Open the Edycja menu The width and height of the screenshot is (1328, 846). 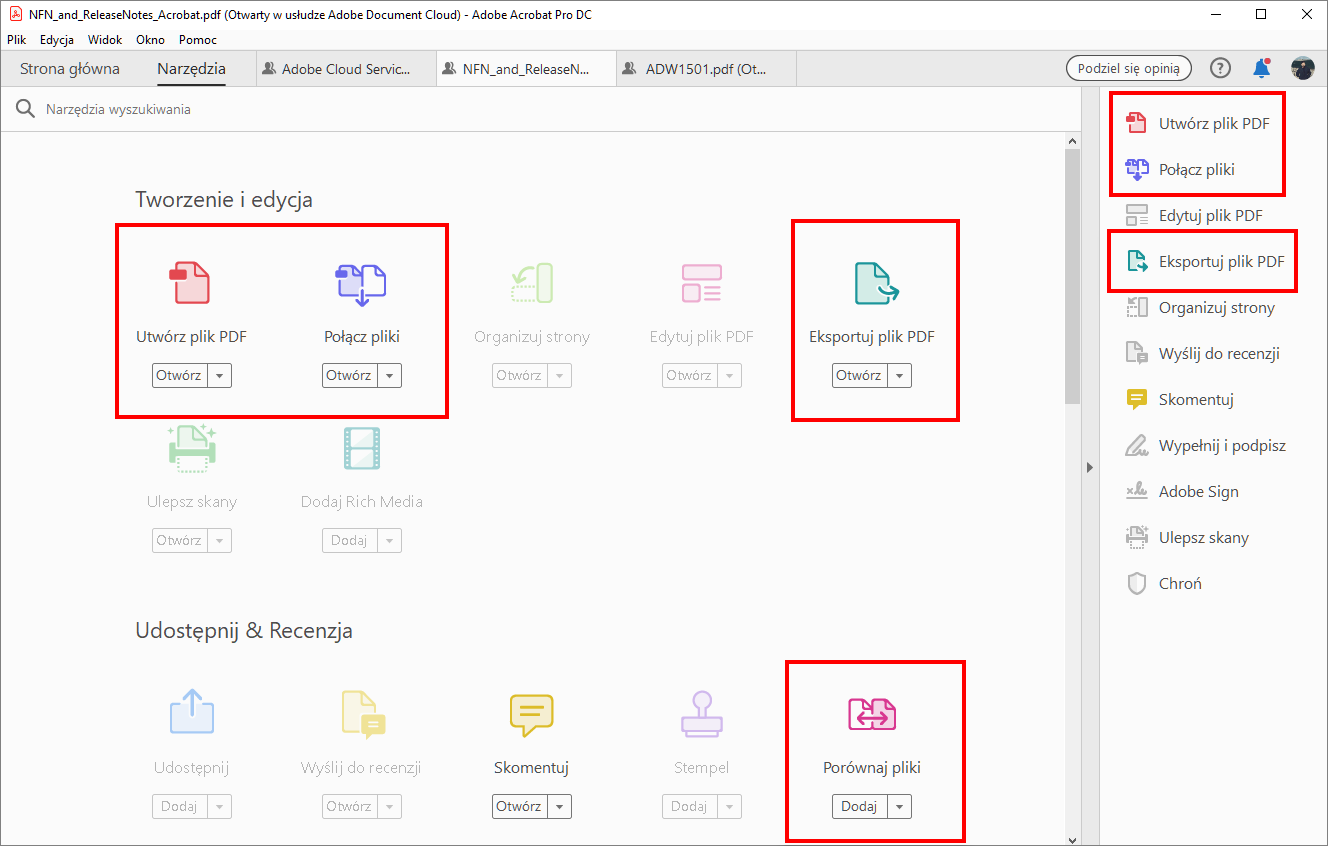(57, 40)
